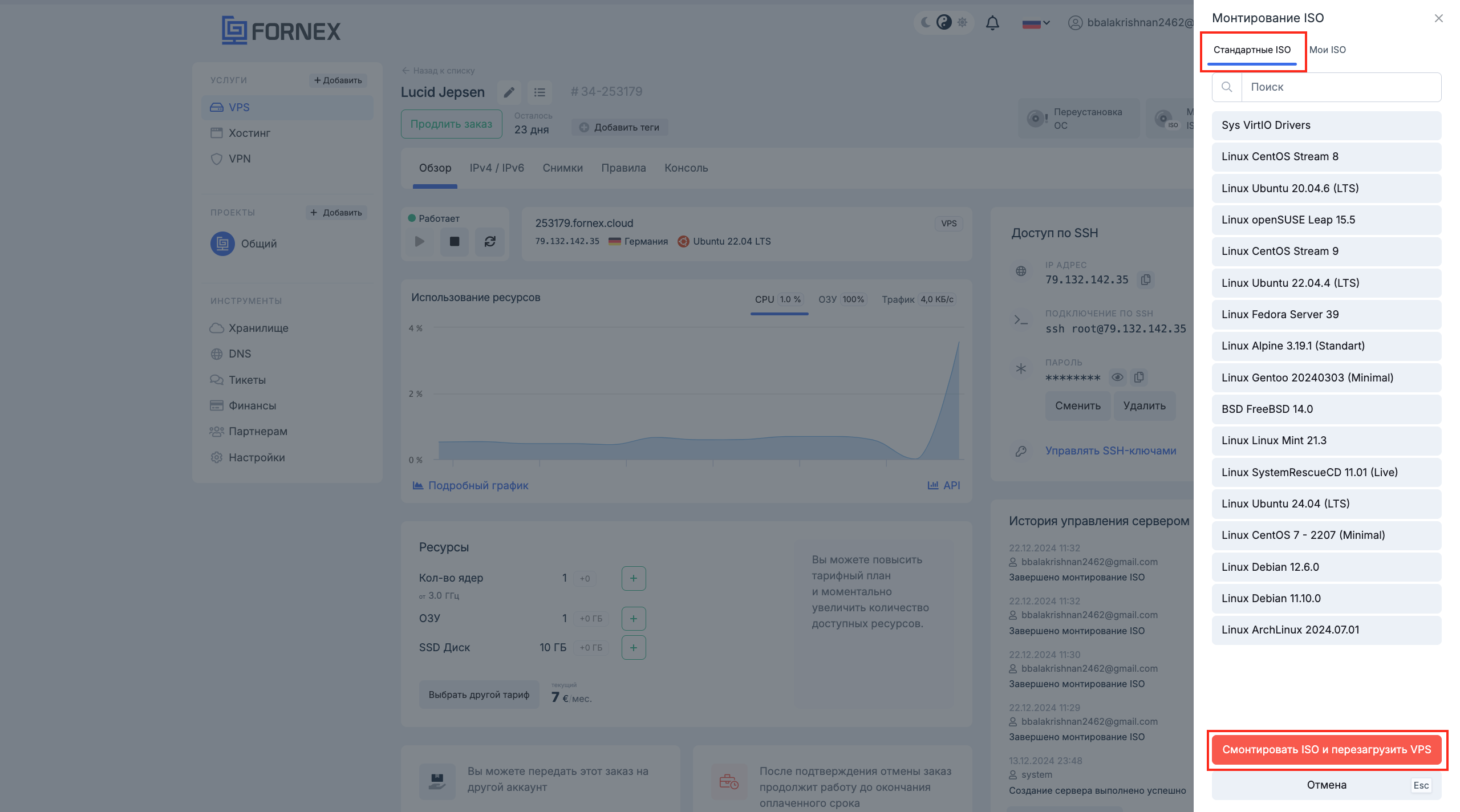Pick Linux Ubuntu 24.04 (LTS)
1460x812 pixels.
click(1326, 504)
